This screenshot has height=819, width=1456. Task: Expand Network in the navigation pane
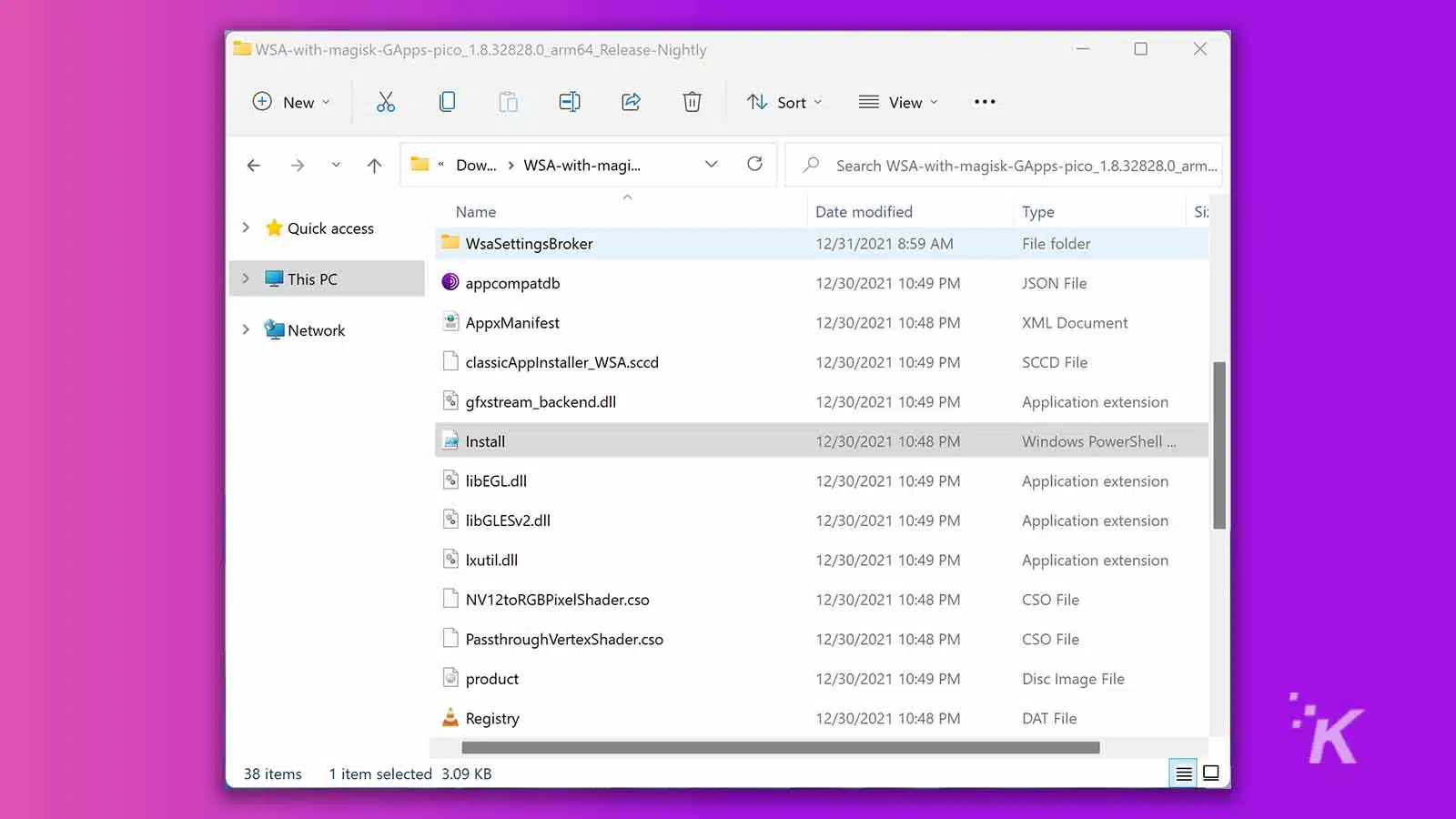click(x=245, y=329)
